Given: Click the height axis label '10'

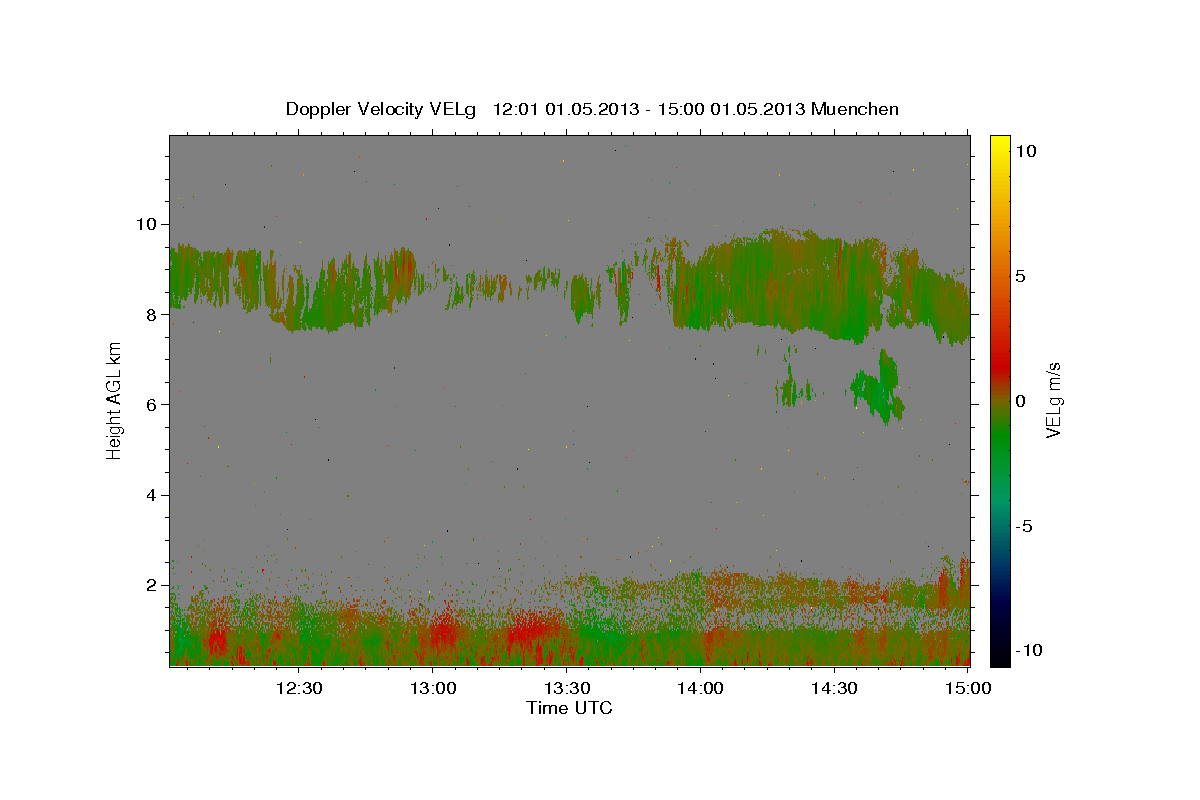Looking at the screenshot, I should pos(148,224).
